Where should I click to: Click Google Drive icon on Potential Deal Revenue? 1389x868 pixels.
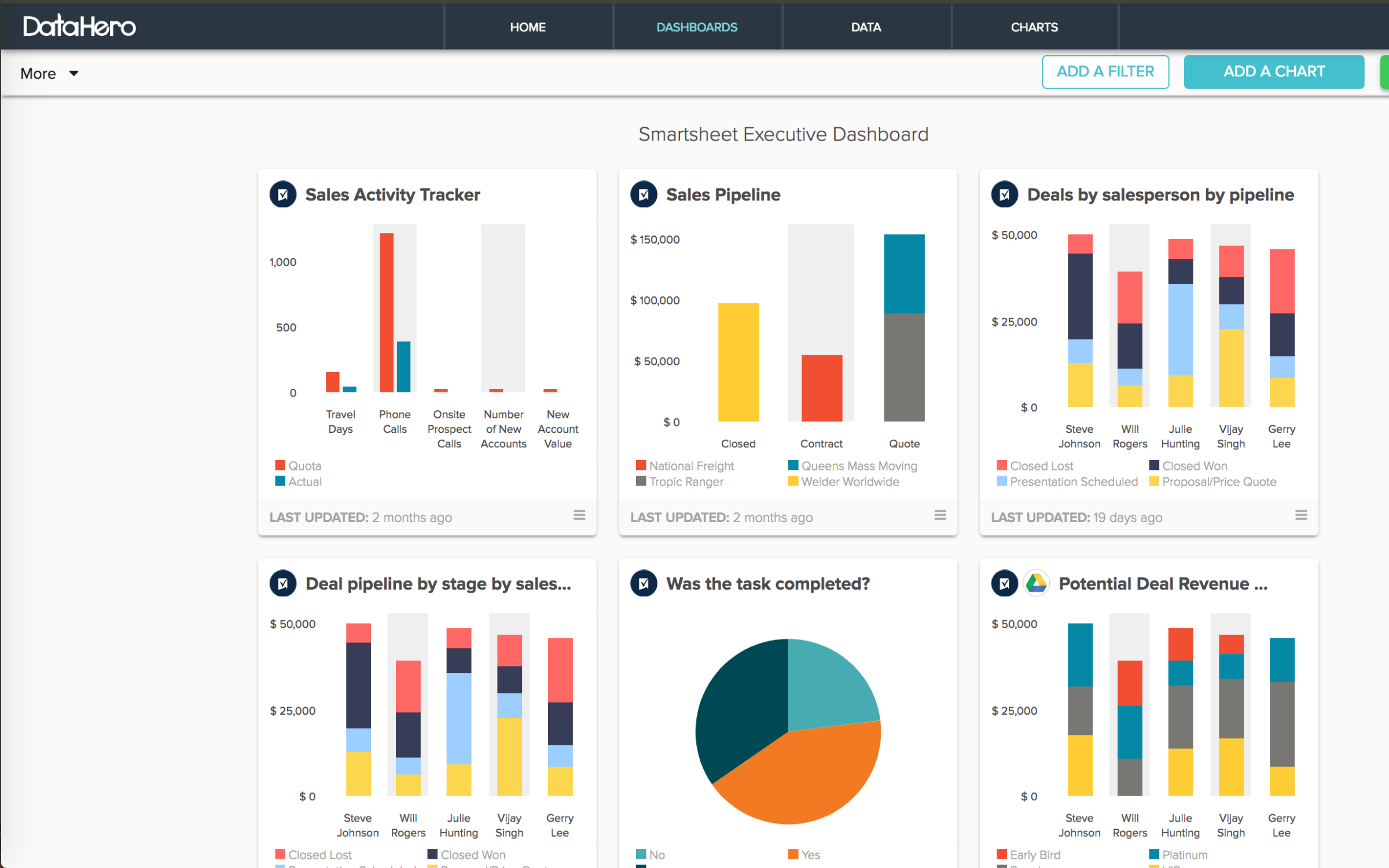pos(1036,584)
